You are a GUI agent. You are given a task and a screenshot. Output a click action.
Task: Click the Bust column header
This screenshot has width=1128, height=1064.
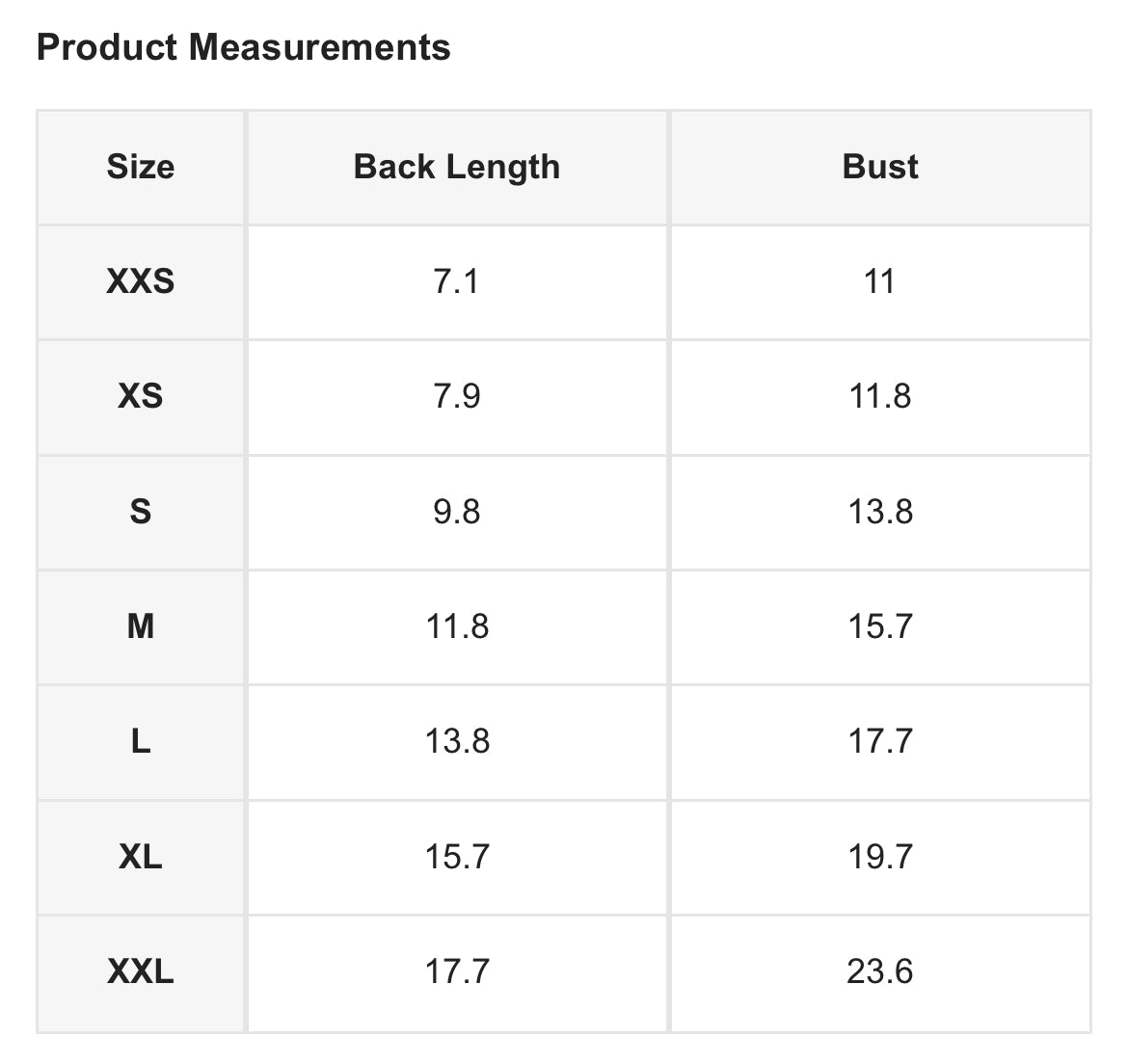pos(880,167)
